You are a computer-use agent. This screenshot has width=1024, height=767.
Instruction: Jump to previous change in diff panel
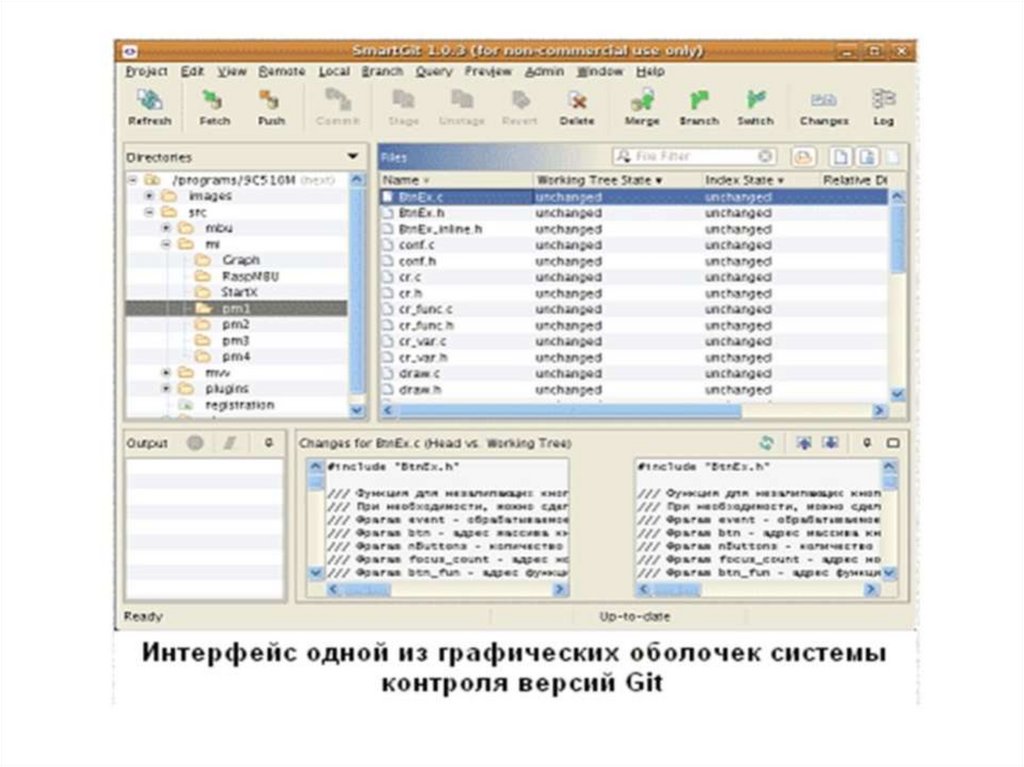804,443
